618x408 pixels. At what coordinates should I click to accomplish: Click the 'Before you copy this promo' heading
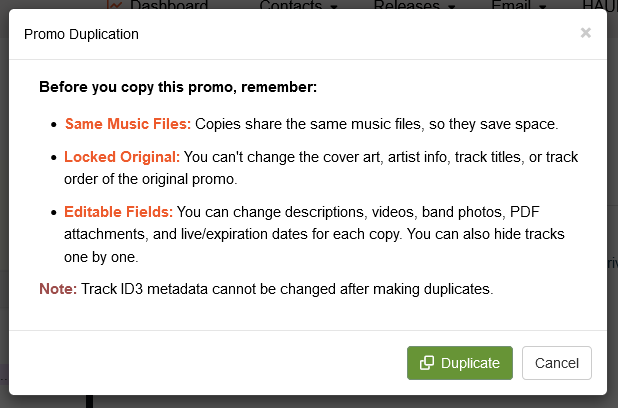click(178, 87)
